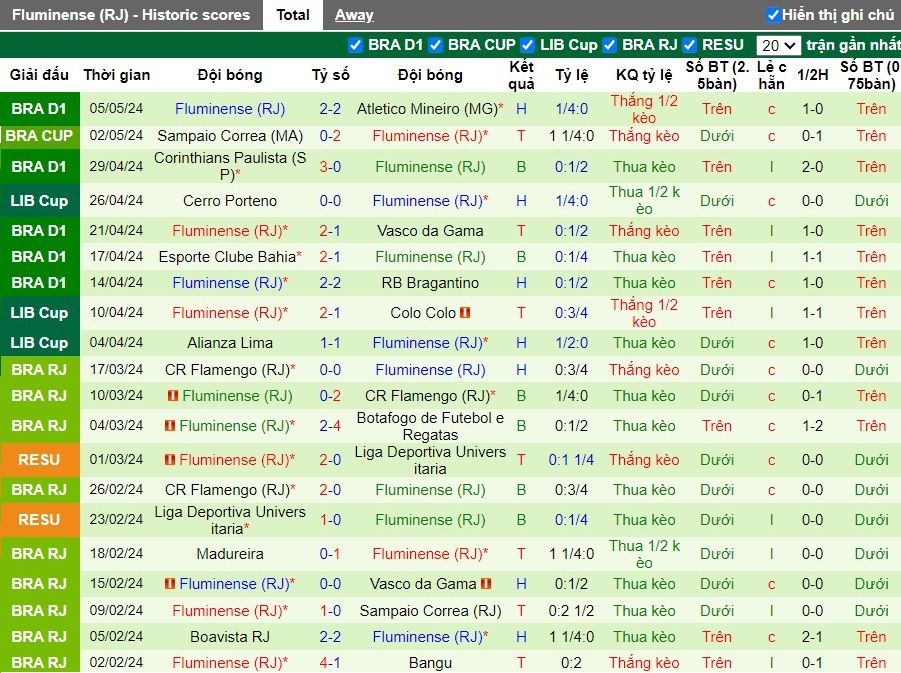Open Atletico Mineiro (MG) team link
The height and width of the screenshot is (673, 901).
pos(427,109)
